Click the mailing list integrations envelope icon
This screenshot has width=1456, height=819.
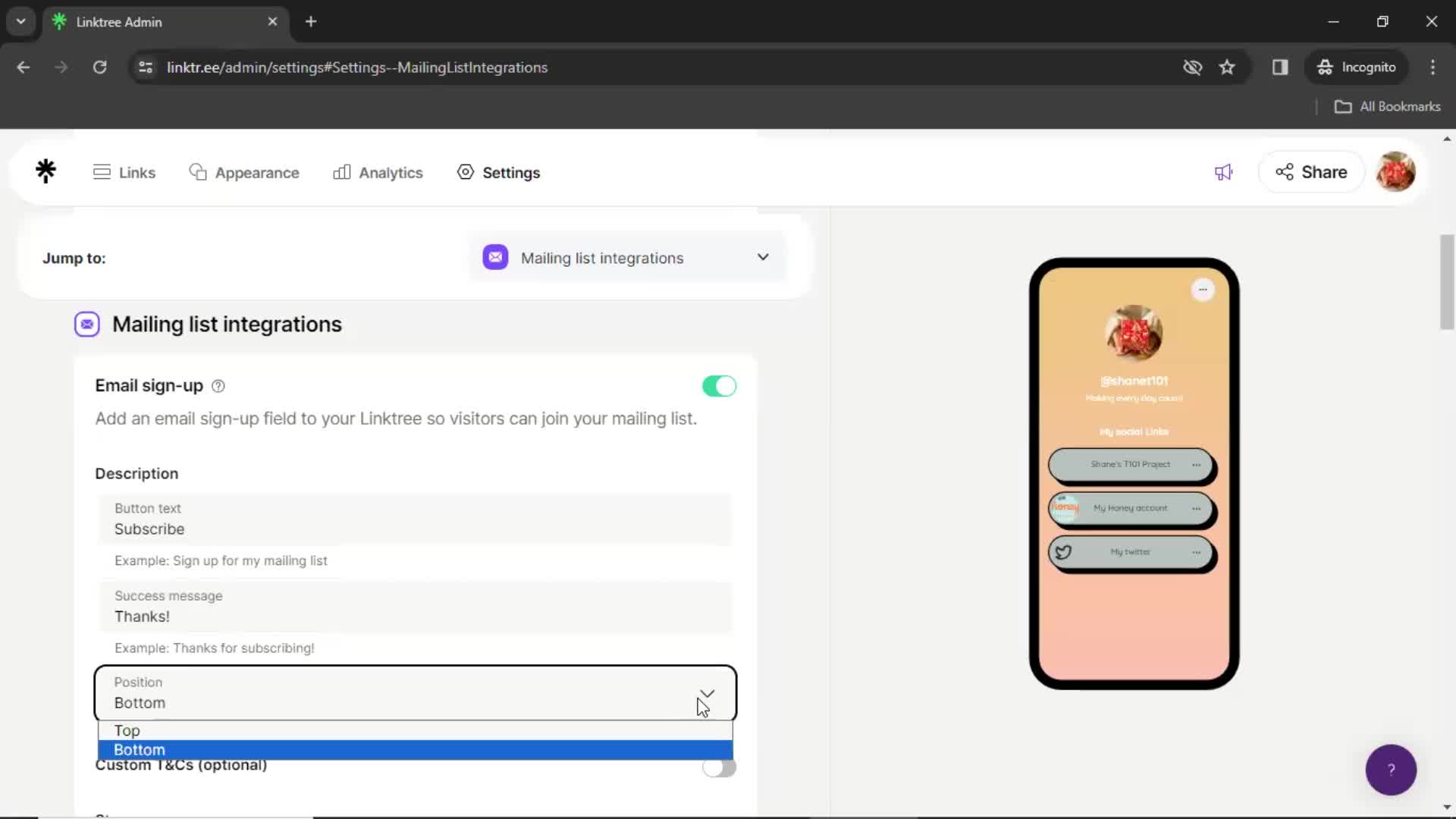point(86,324)
